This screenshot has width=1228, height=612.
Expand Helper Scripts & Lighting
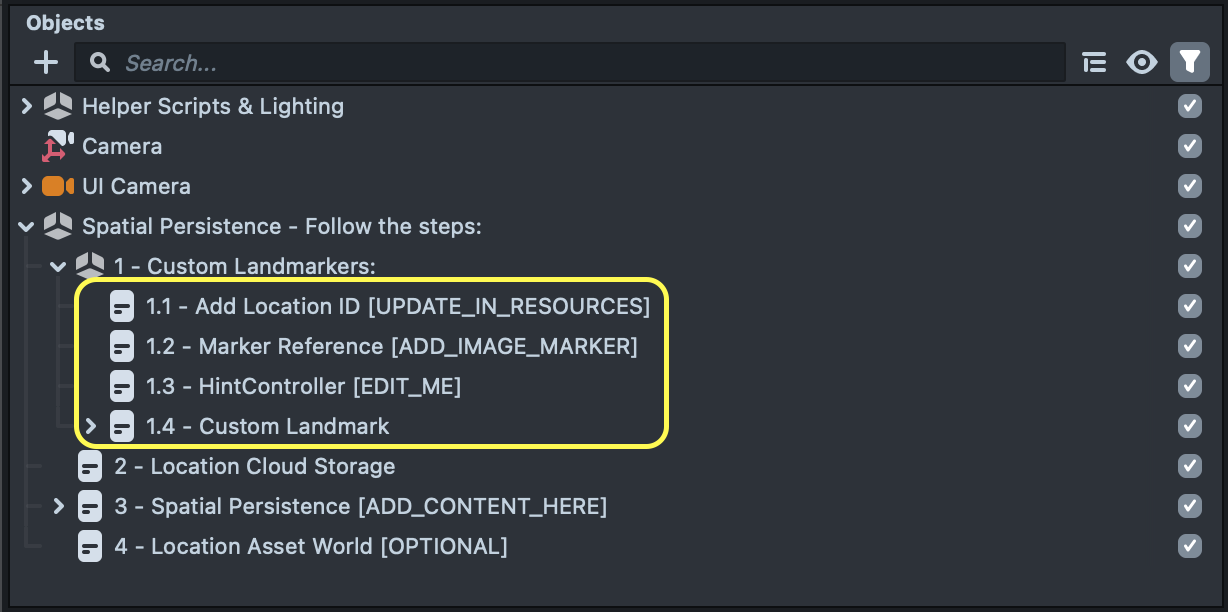[27, 107]
